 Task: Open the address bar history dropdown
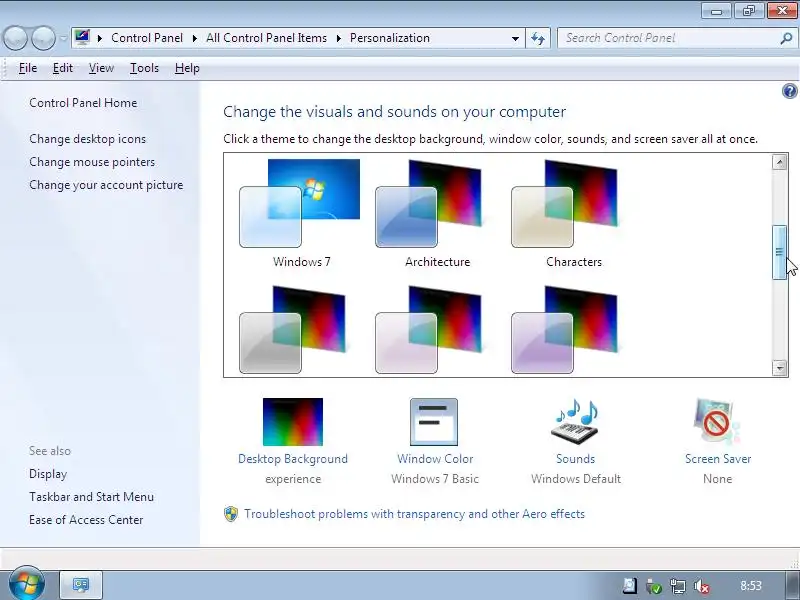(515, 38)
